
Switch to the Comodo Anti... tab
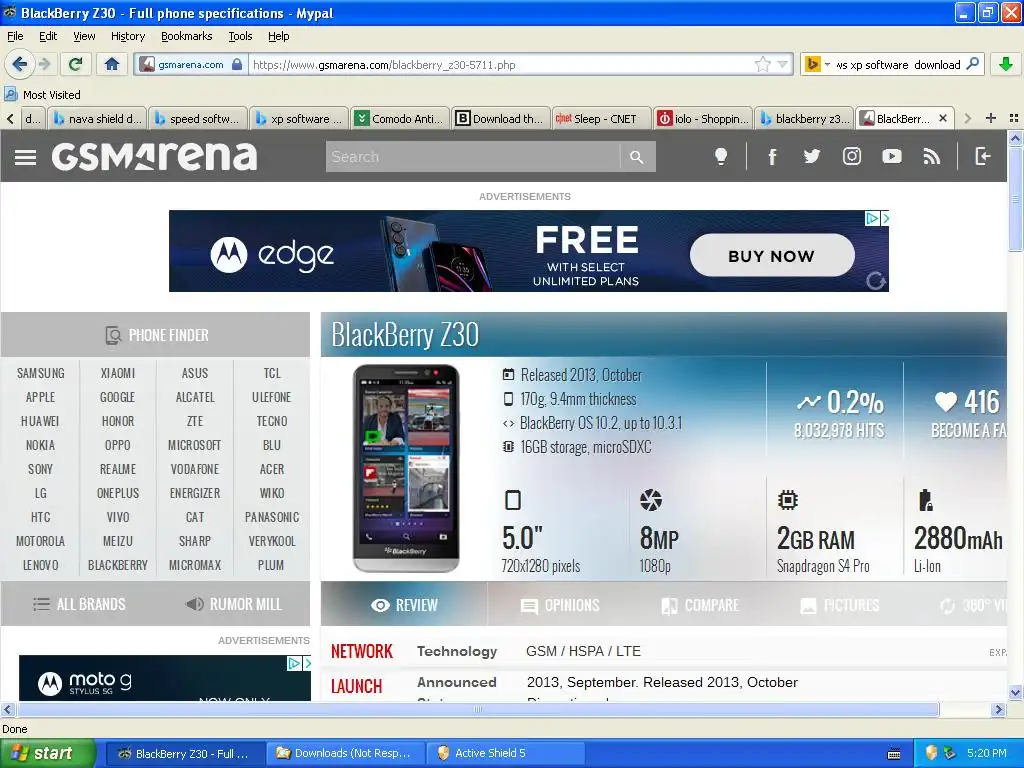pos(400,118)
